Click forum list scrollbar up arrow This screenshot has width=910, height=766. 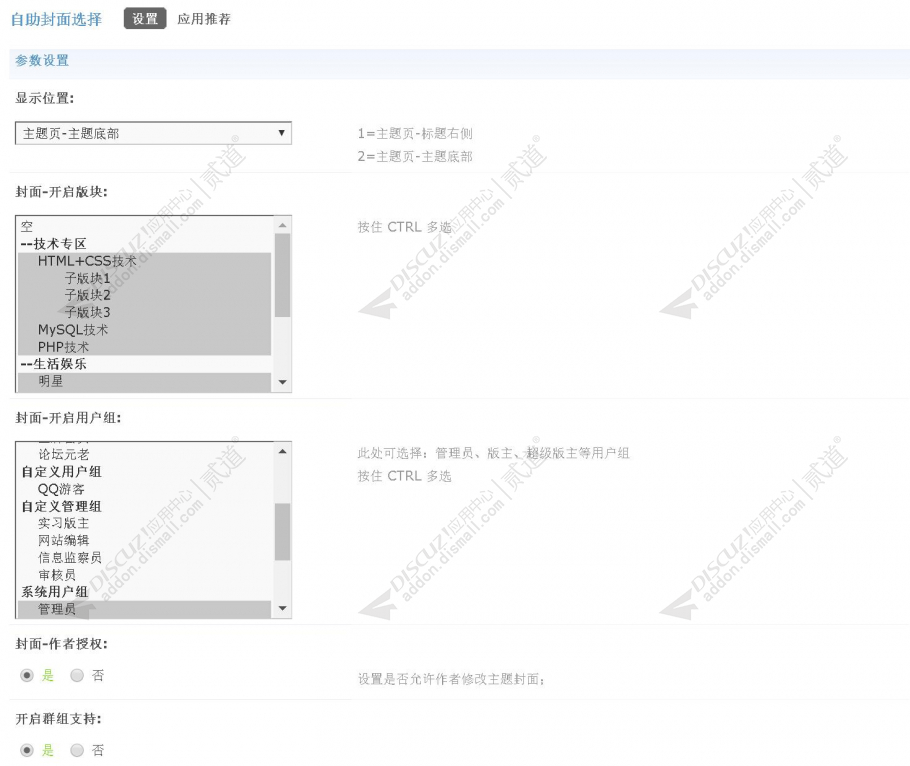282,225
